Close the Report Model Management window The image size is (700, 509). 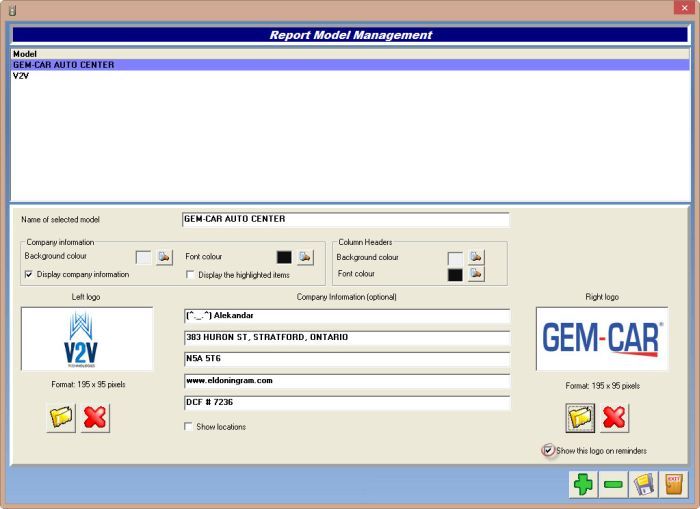click(x=684, y=8)
